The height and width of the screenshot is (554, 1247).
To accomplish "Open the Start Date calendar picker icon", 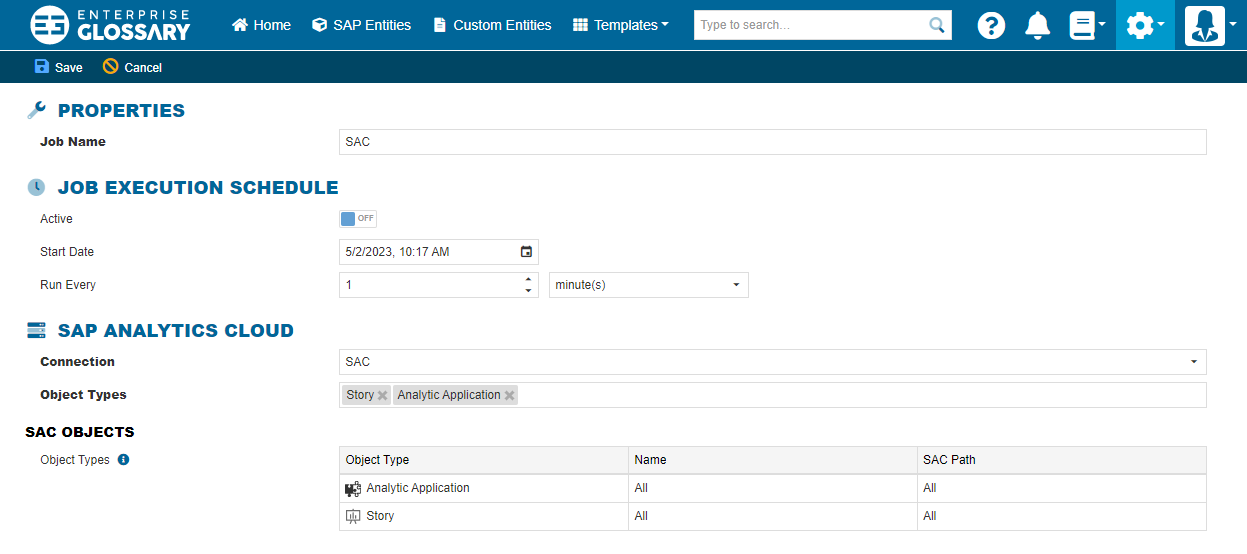I will coord(526,252).
